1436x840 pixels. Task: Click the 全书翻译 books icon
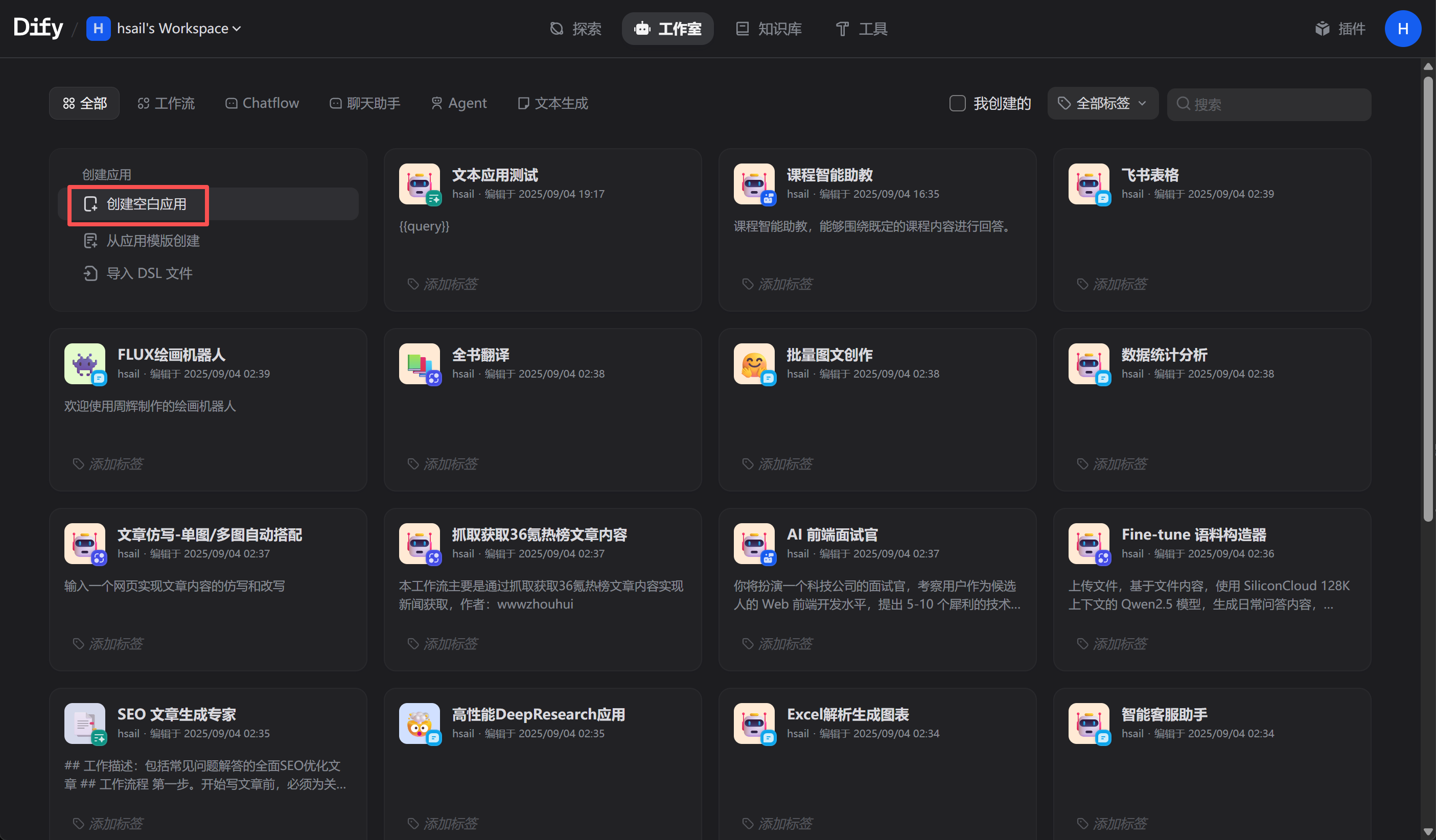pyautogui.click(x=420, y=364)
